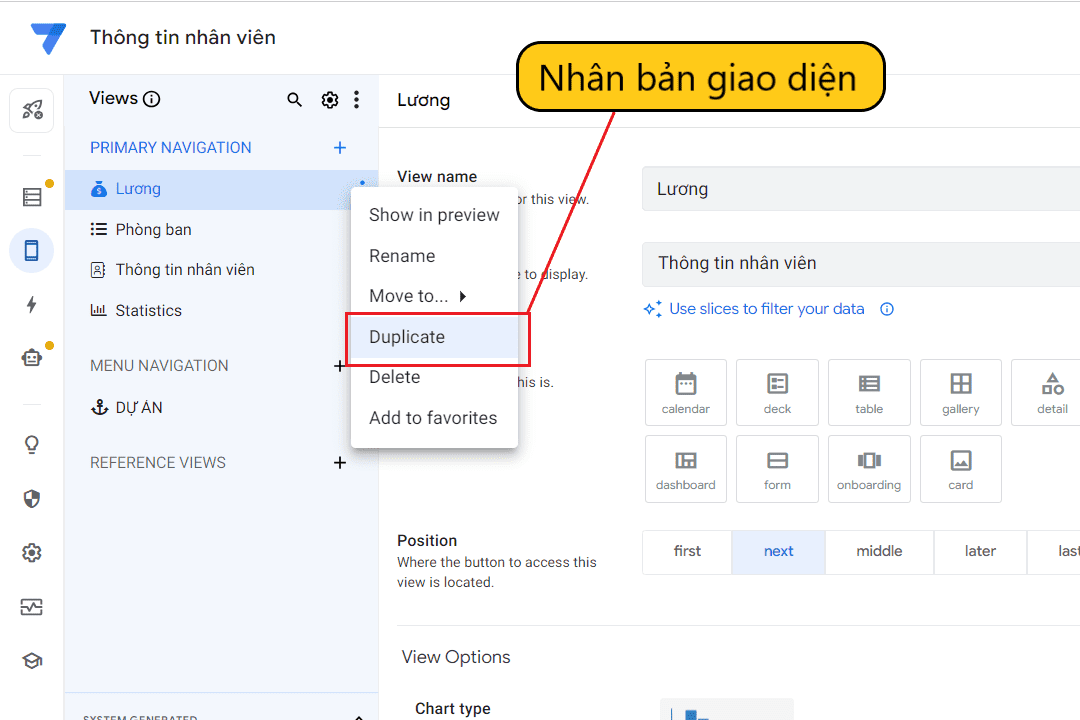Select the Intelligence lightbulb icon
This screenshot has width=1080, height=720.
click(x=31, y=445)
